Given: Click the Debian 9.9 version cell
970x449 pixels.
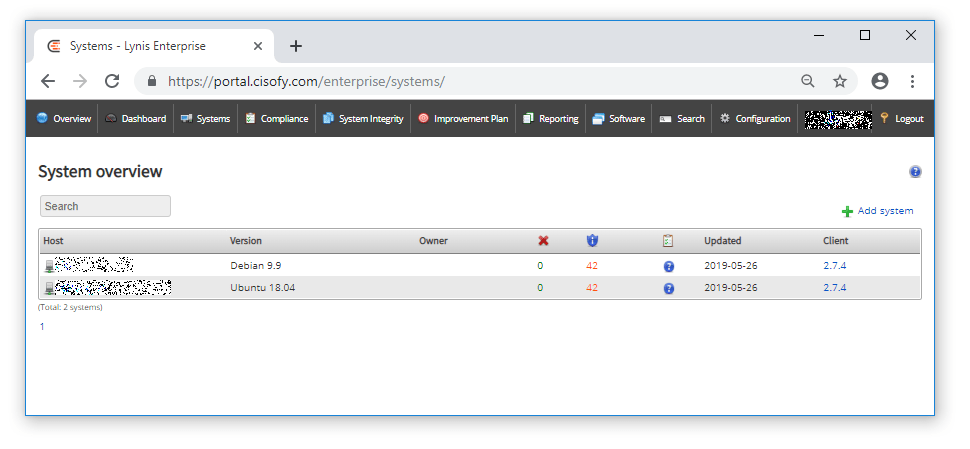Looking at the screenshot, I should coord(256,266).
